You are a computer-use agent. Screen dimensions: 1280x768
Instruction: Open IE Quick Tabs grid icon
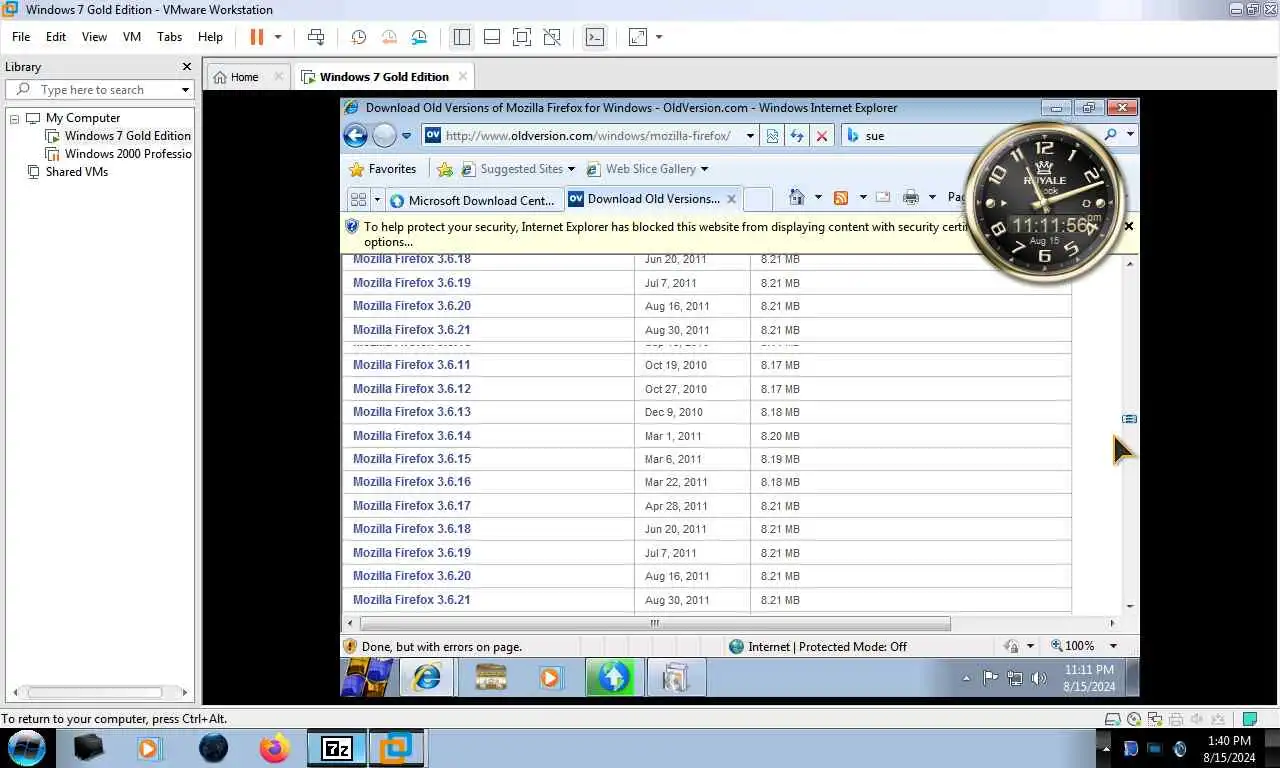[358, 199]
